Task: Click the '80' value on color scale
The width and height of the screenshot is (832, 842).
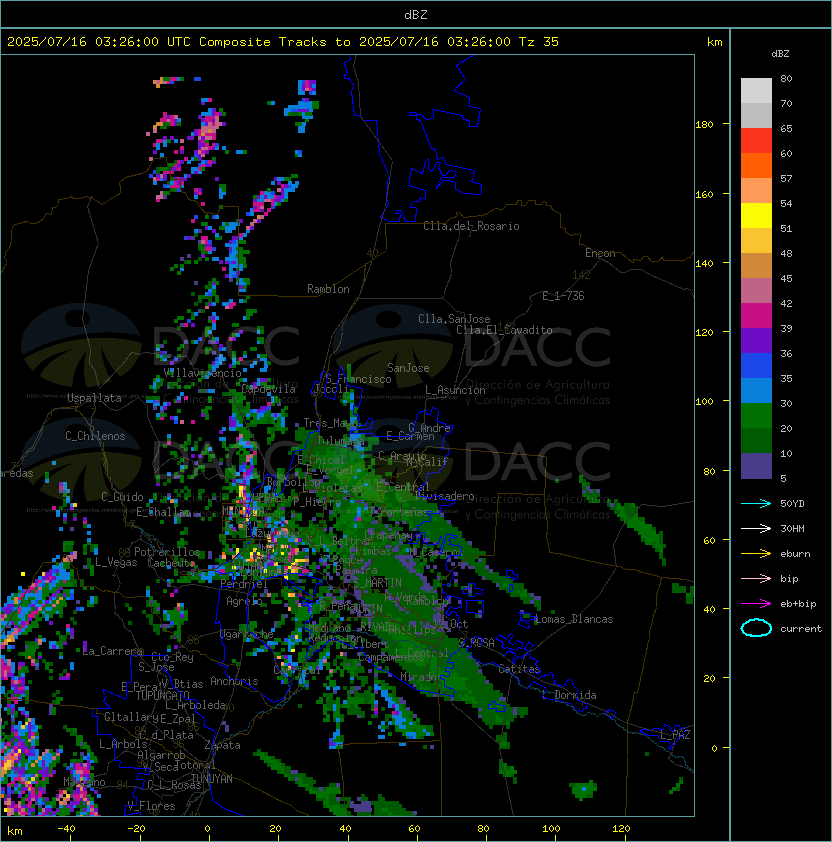Action: [786, 78]
